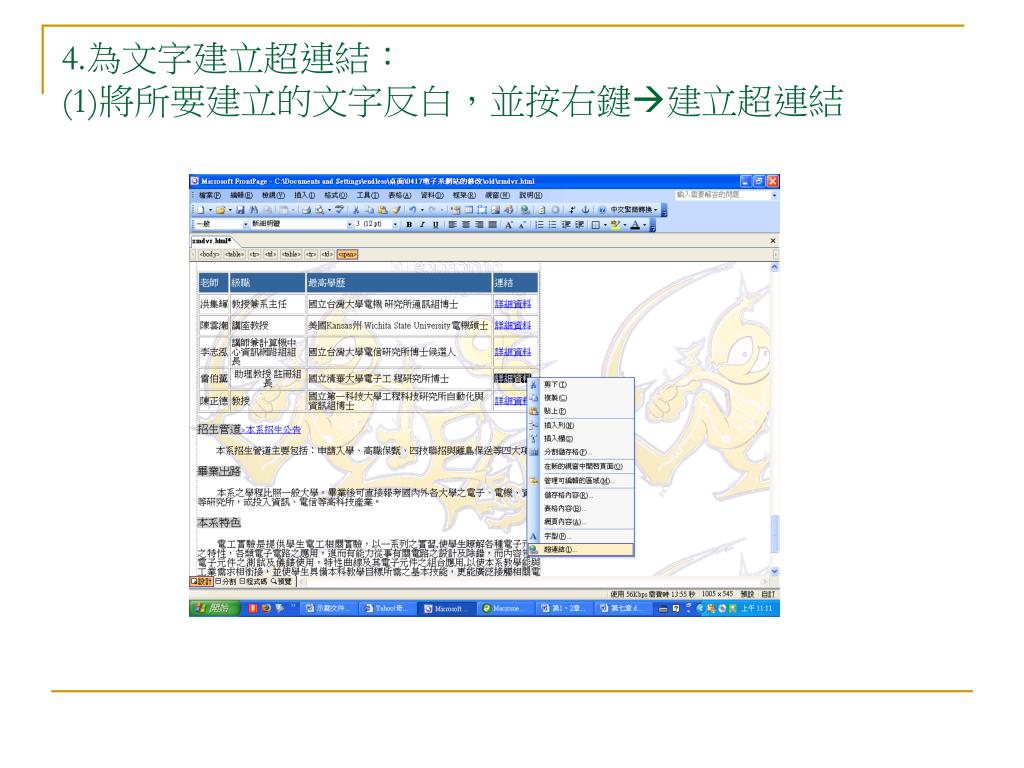Screen dimensions: 1024x768
Task: Click 詳細資料 link in 陳震潮 row
Action: click(x=513, y=325)
